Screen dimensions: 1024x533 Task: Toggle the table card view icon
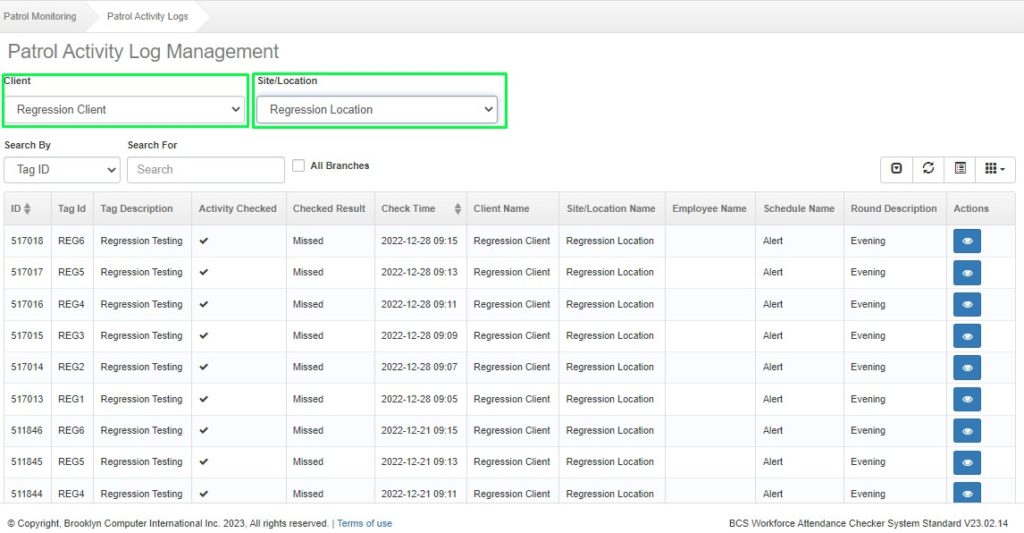tap(960, 169)
